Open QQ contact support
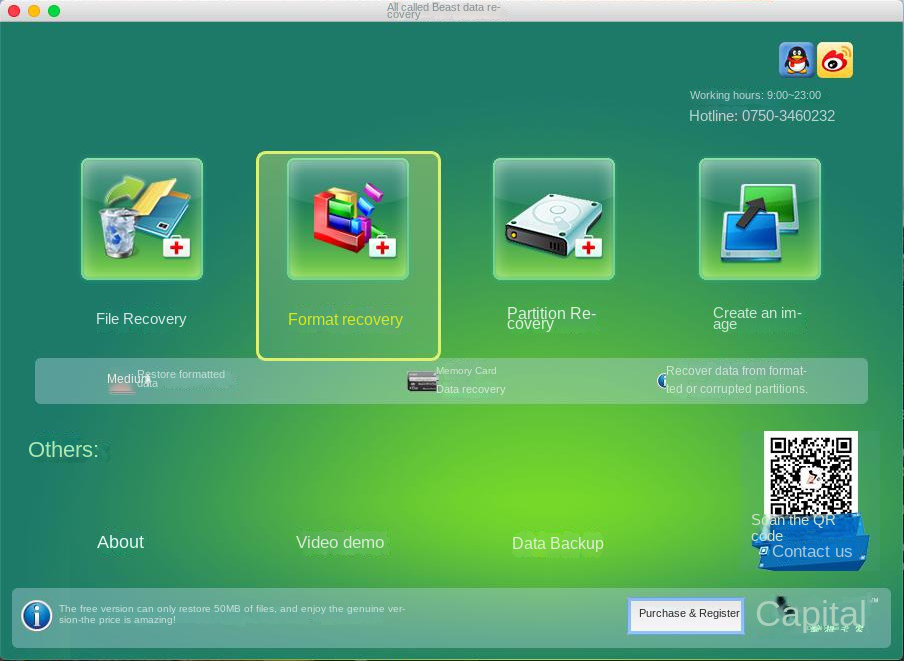The image size is (904, 661). pyautogui.click(x=795, y=60)
